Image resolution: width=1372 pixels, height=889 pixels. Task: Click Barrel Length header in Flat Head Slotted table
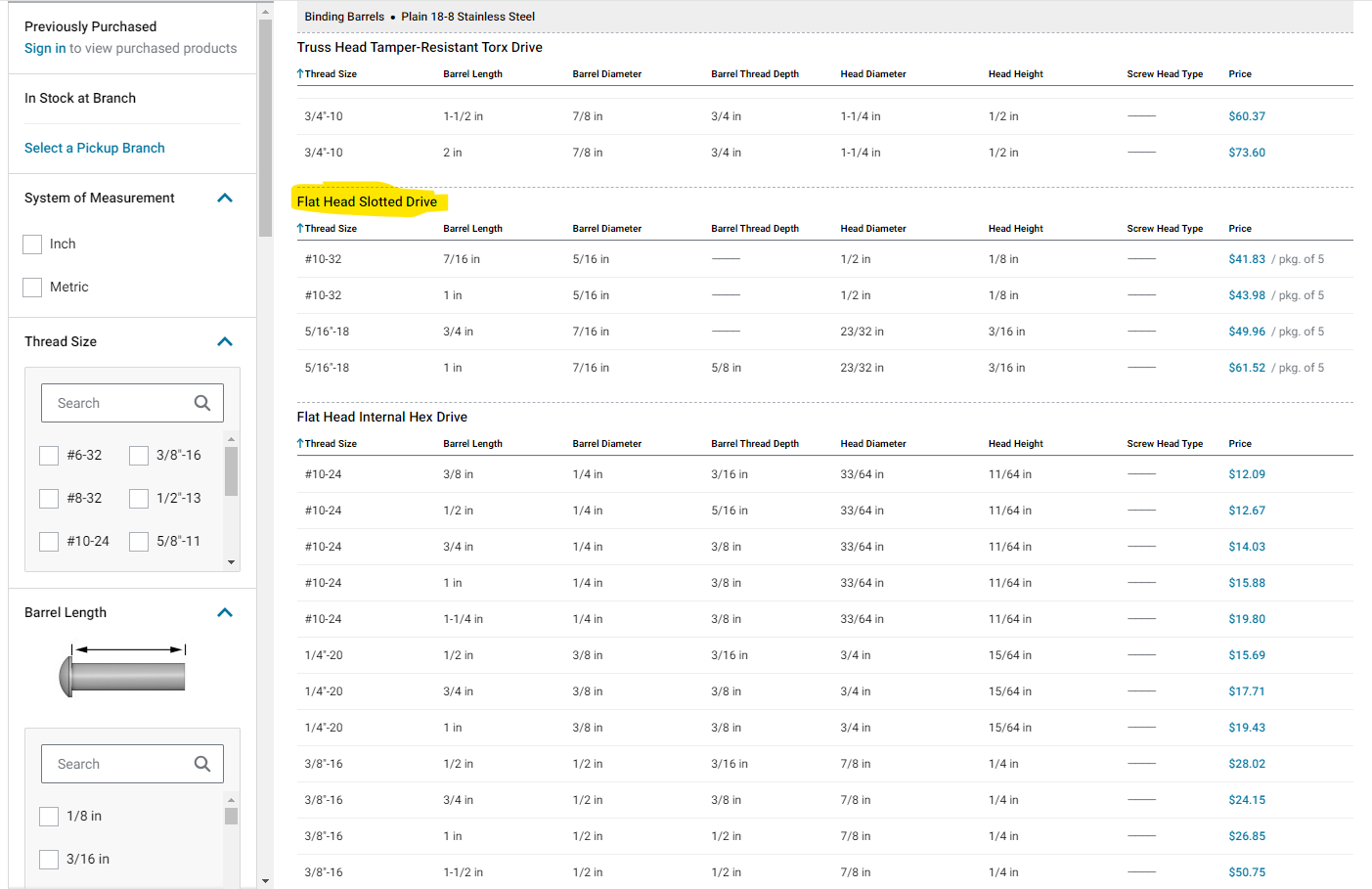[x=472, y=229]
